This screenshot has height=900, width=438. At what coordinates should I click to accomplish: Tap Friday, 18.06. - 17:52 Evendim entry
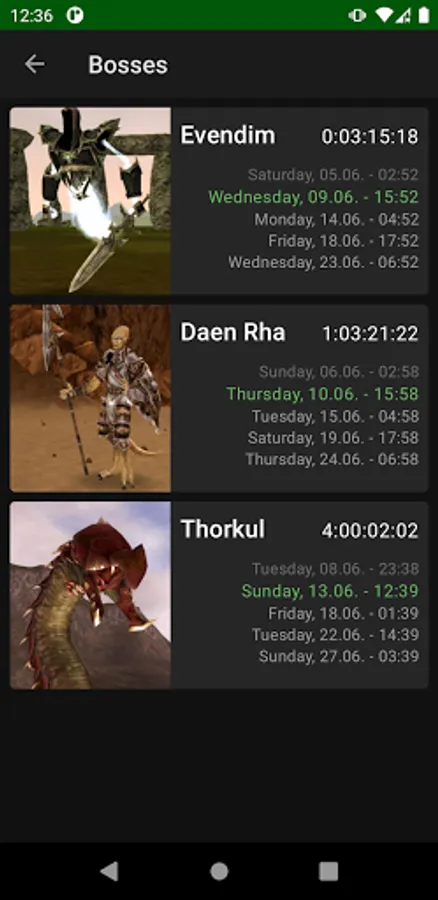[343, 241]
